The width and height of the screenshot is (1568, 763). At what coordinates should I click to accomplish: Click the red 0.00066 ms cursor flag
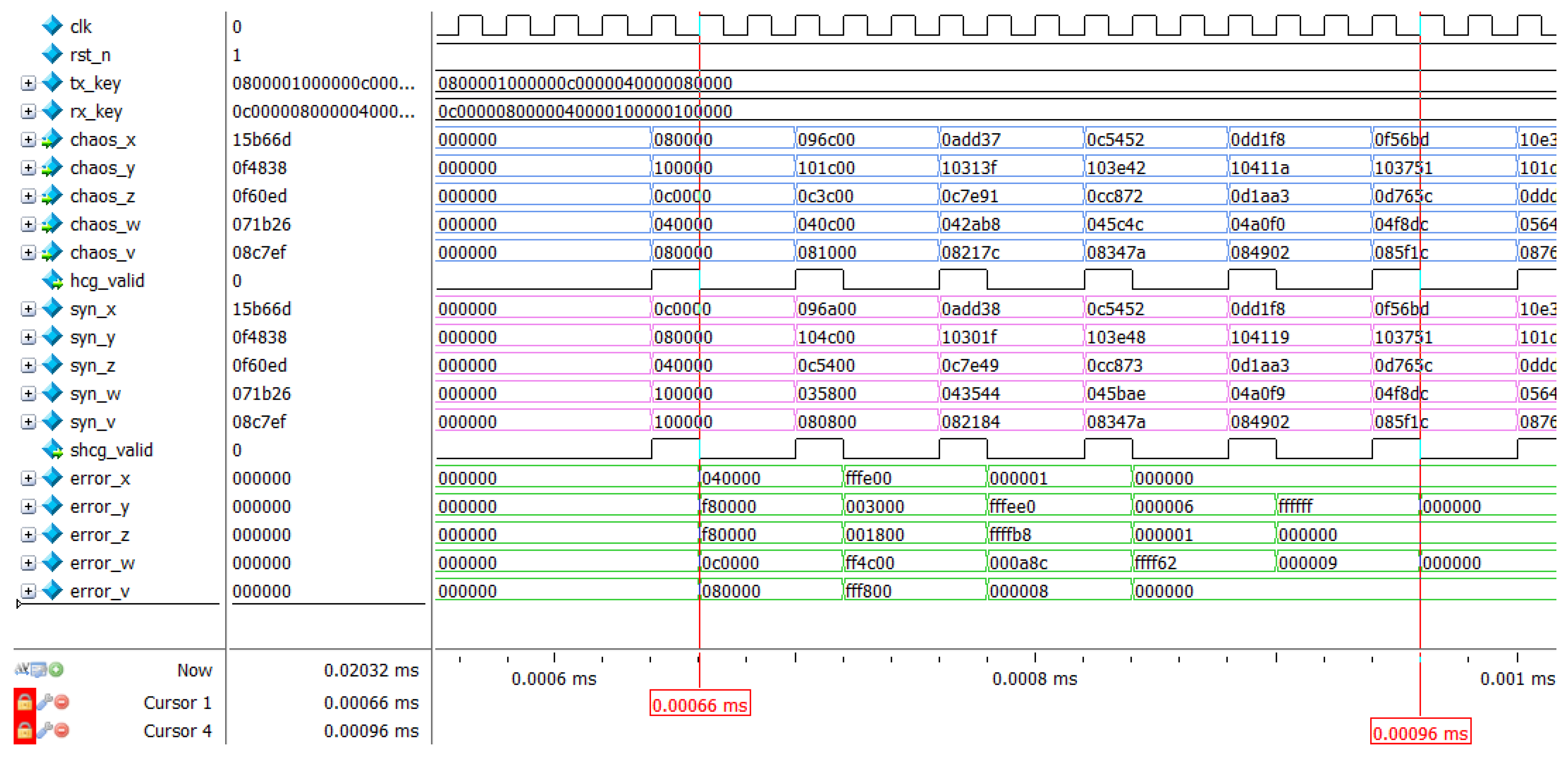point(699,705)
